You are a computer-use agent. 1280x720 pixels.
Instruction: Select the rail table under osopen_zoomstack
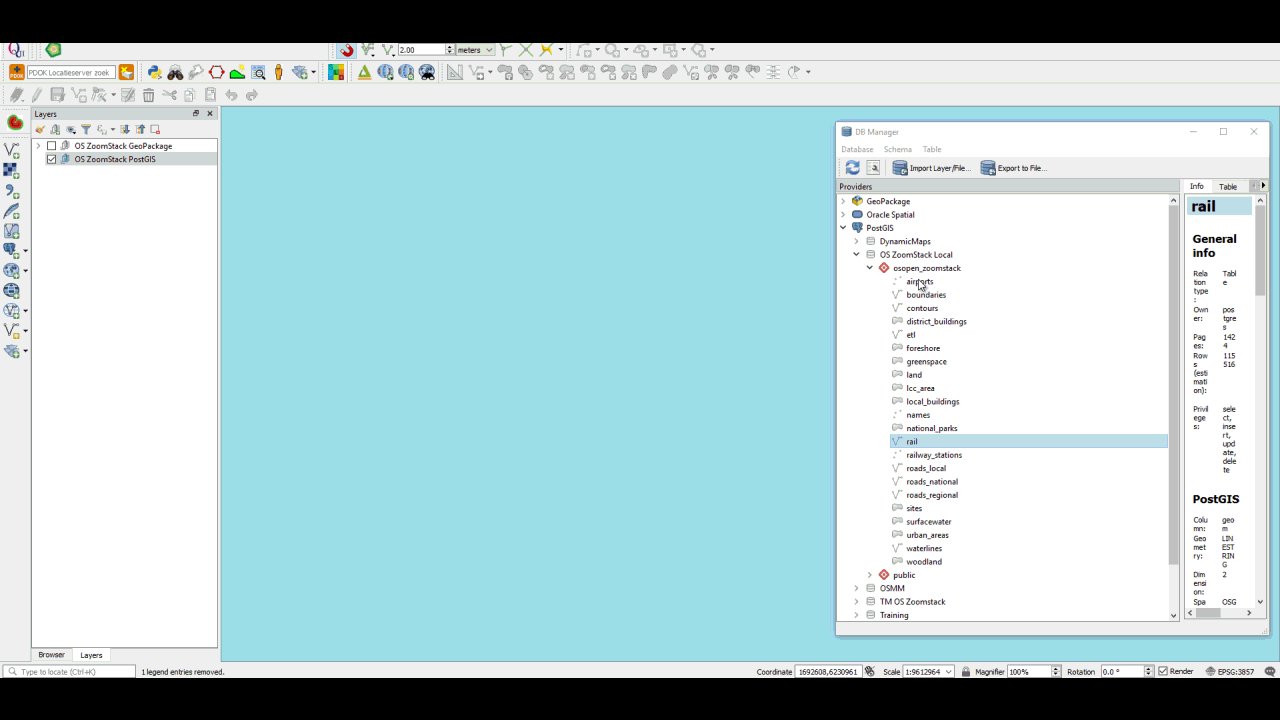coord(912,441)
